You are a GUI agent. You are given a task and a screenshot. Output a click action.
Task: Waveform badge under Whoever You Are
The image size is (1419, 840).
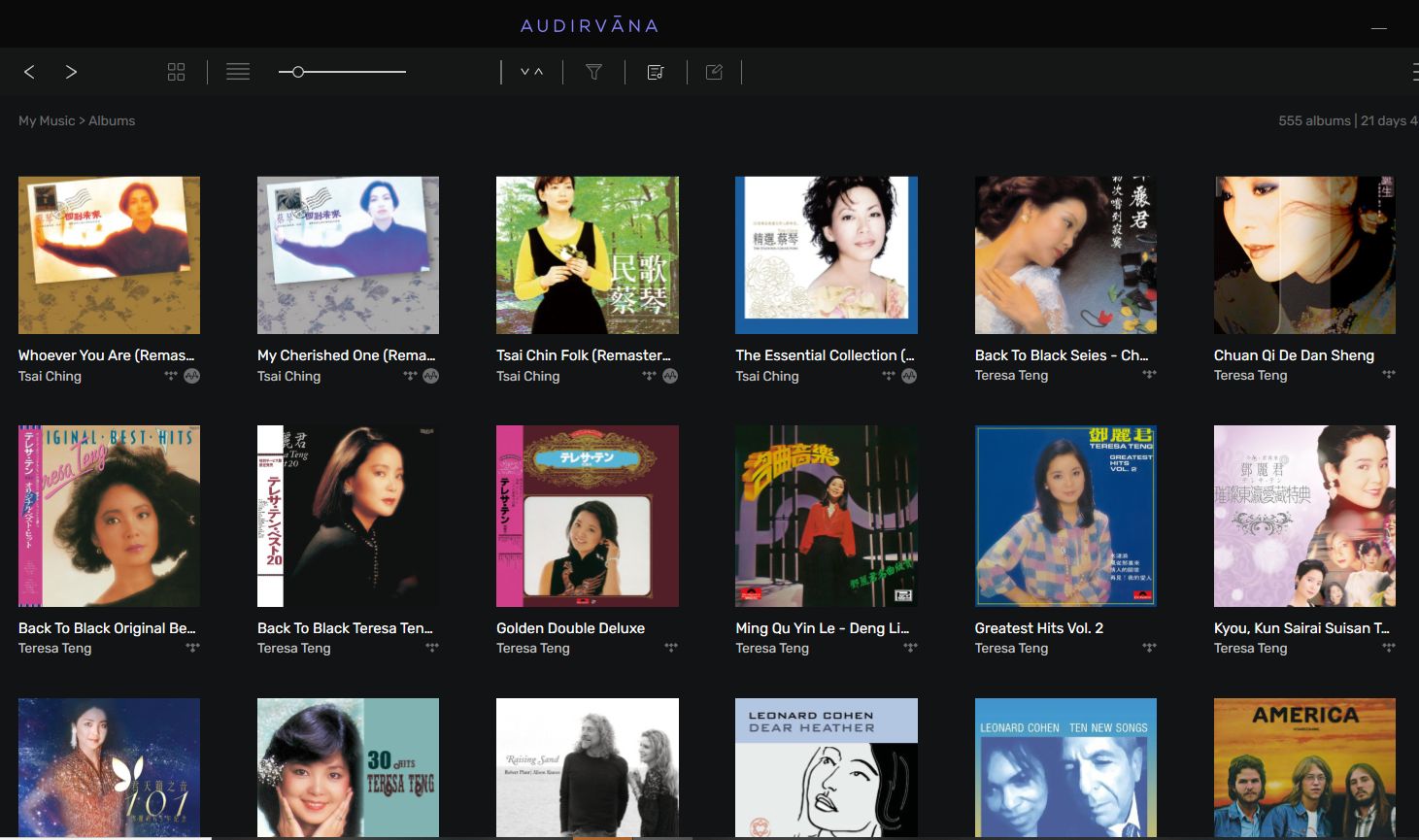pyautogui.click(x=192, y=376)
